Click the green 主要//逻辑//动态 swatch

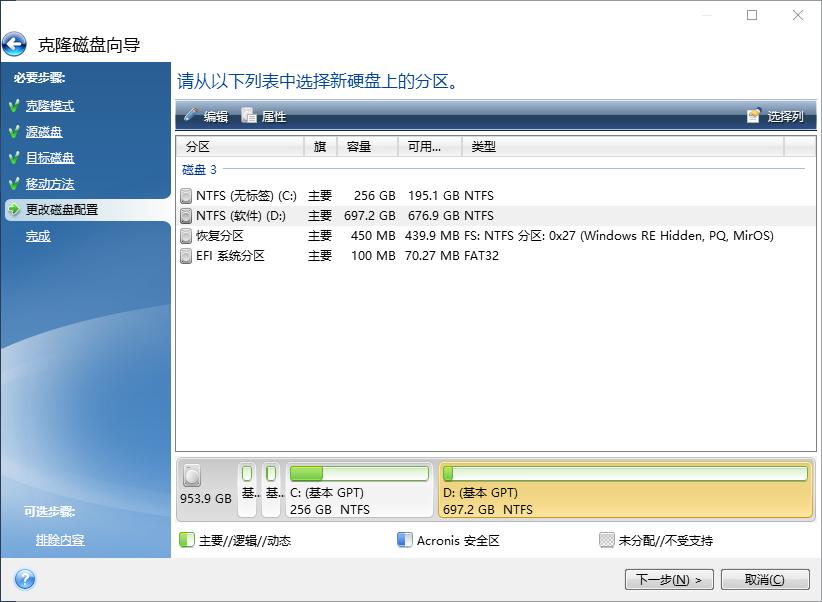(x=186, y=540)
